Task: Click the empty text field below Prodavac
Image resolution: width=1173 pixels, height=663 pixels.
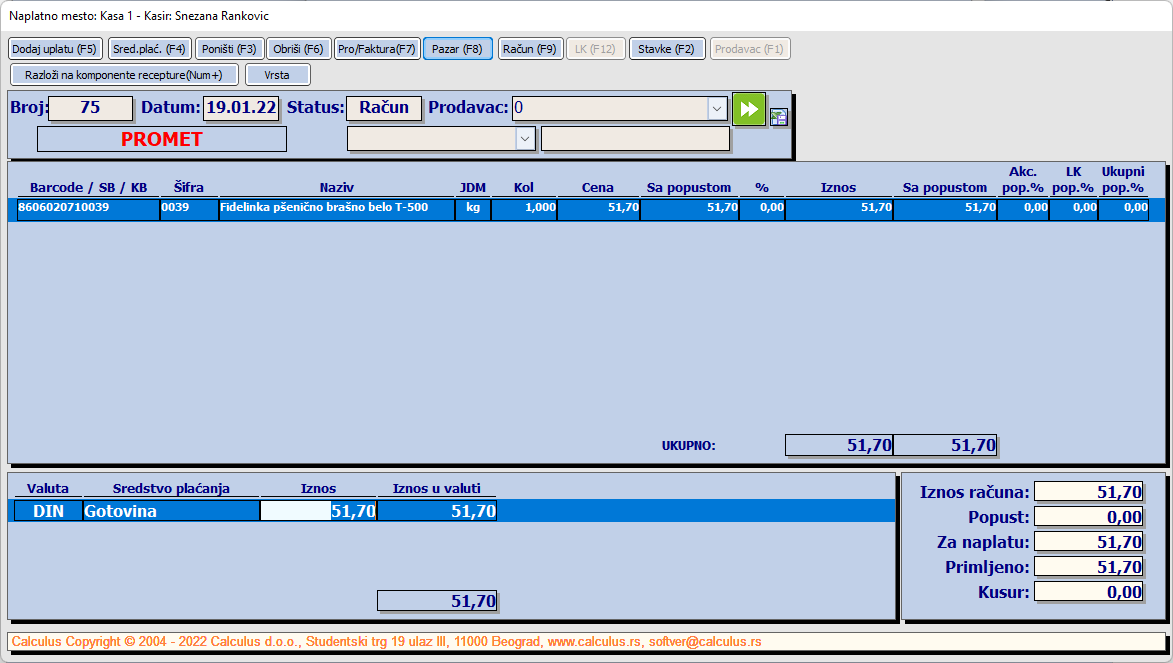Action: tap(635, 139)
